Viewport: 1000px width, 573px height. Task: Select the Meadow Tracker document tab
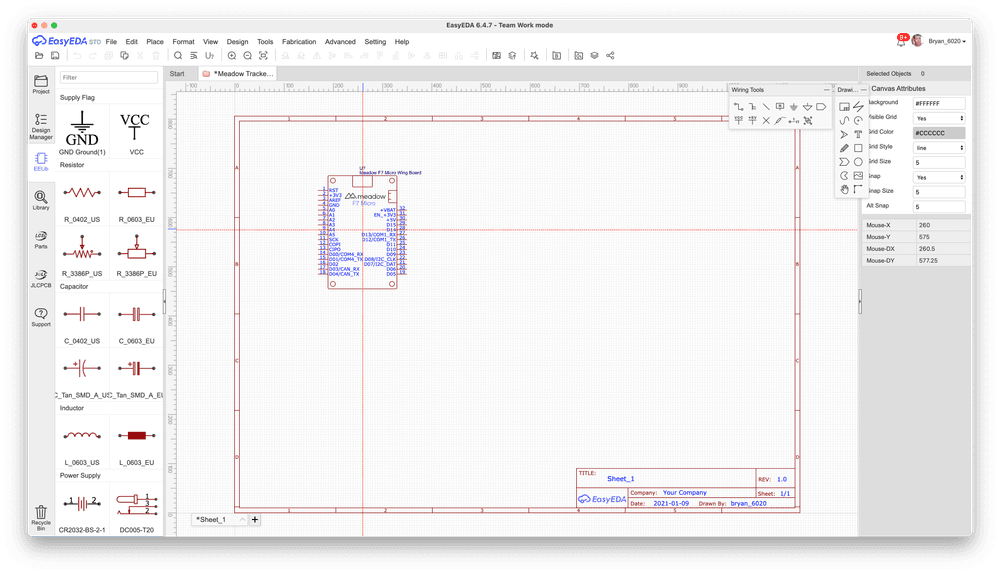click(238, 73)
